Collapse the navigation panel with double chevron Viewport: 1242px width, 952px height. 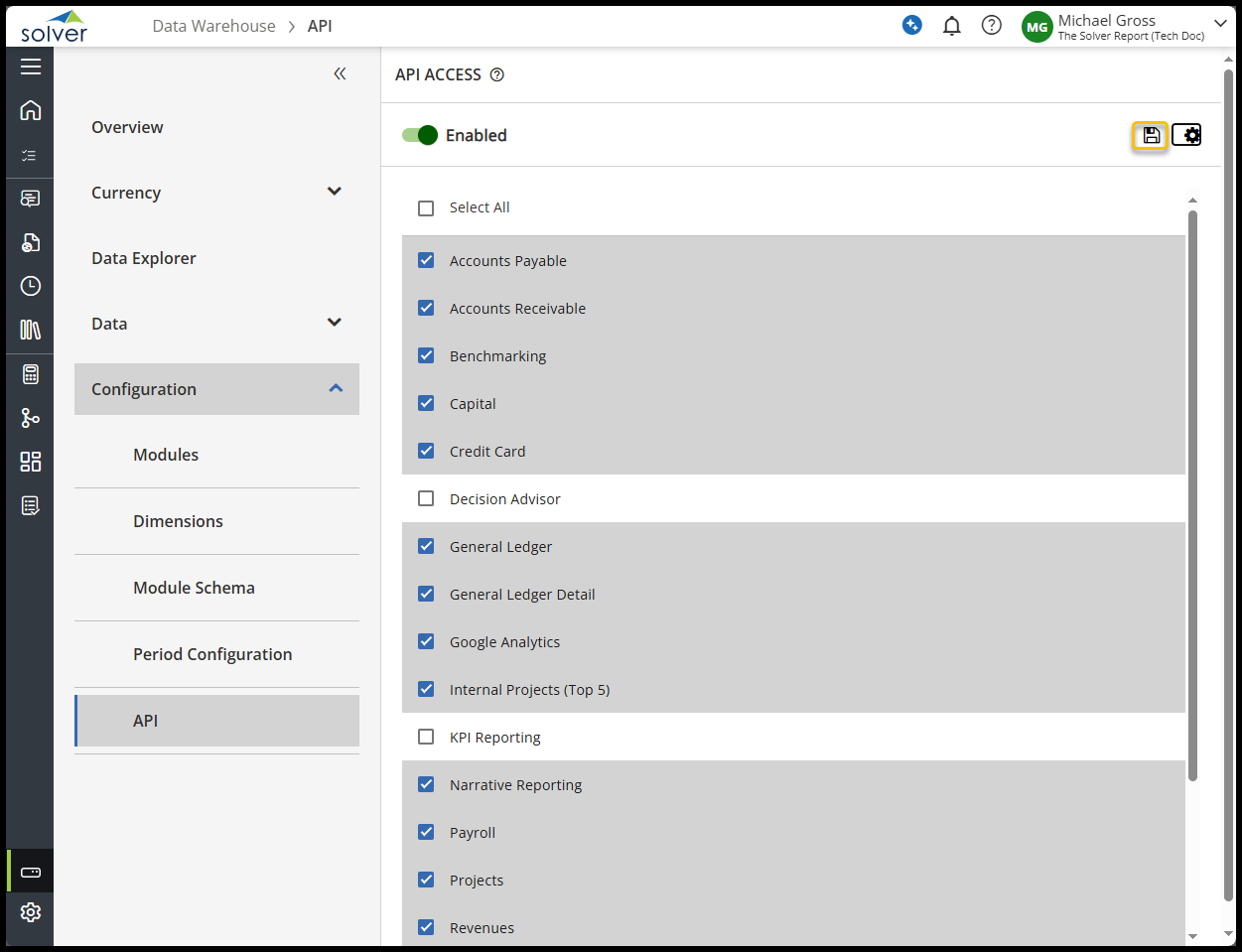(x=340, y=73)
